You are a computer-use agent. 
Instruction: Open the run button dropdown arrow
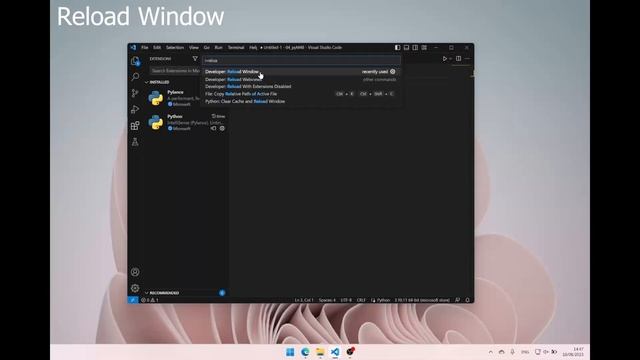point(451,59)
